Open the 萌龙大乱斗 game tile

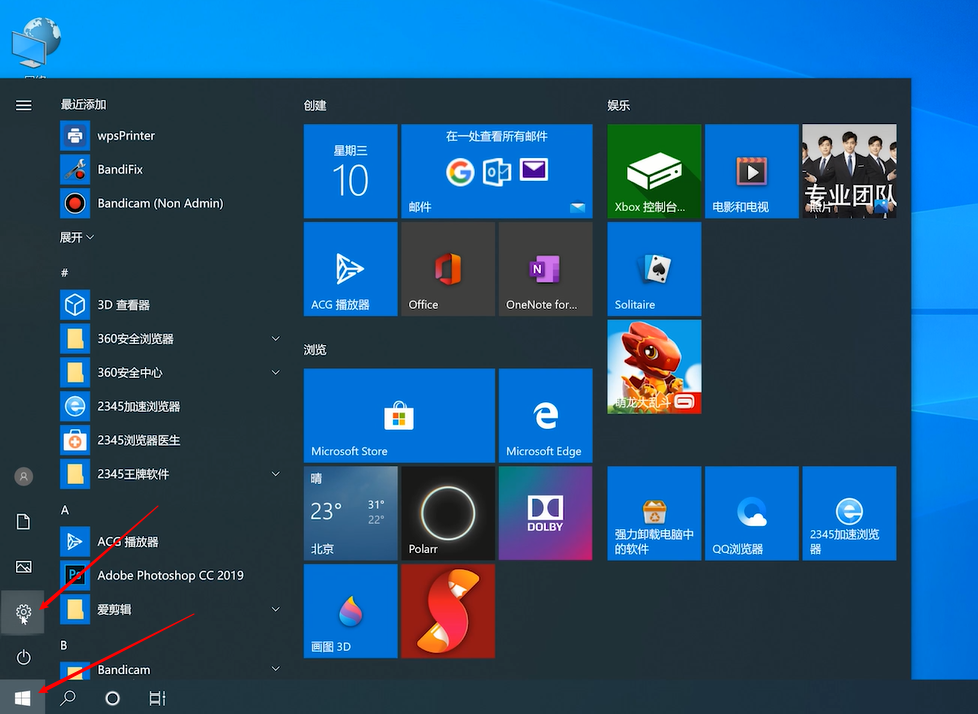tap(654, 367)
